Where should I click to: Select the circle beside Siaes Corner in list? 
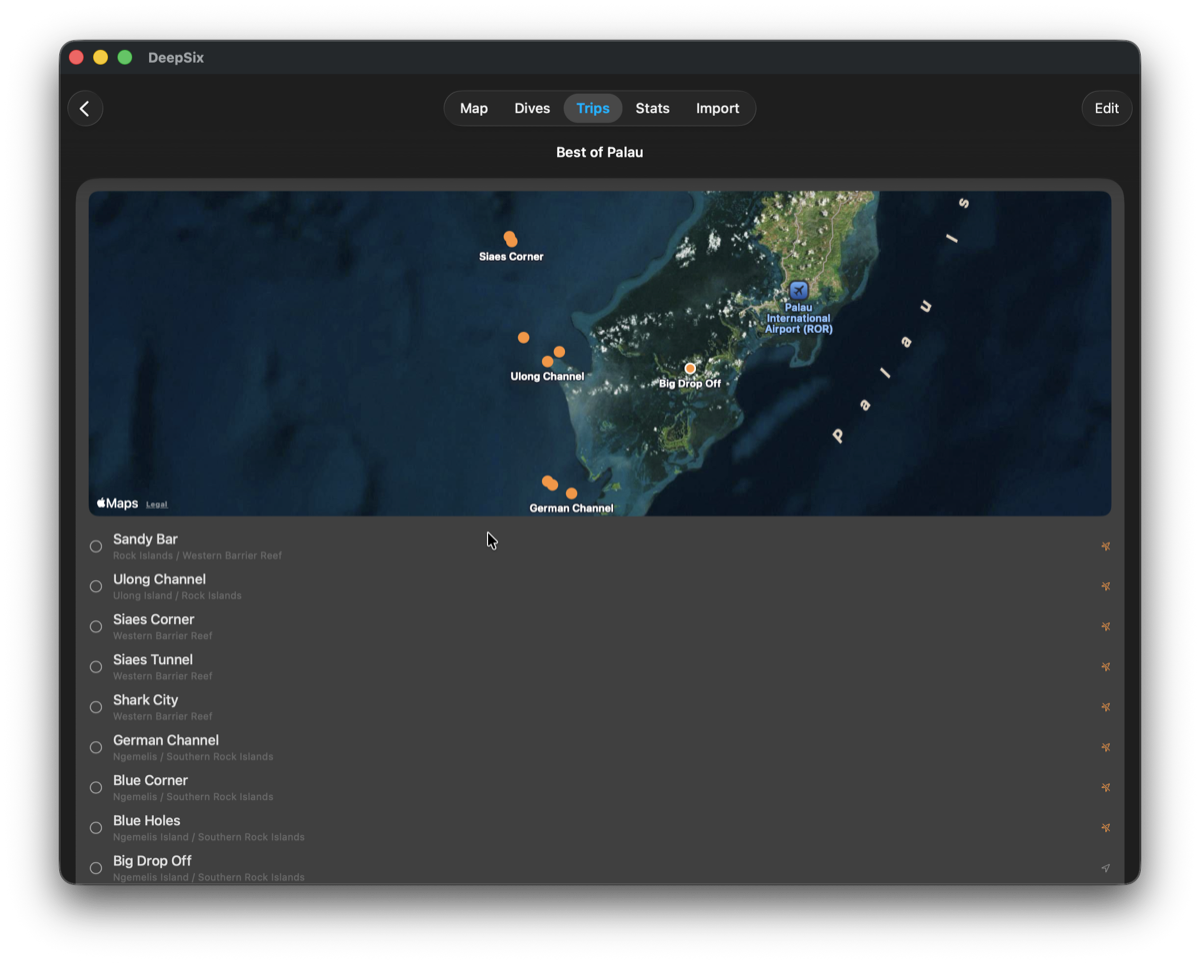pos(96,627)
